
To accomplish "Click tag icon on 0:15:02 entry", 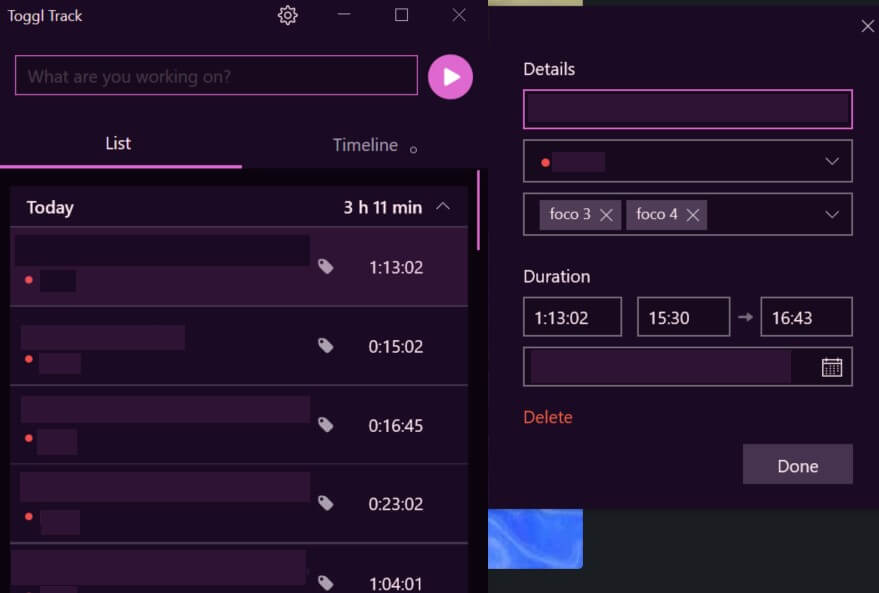I will tap(326, 346).
